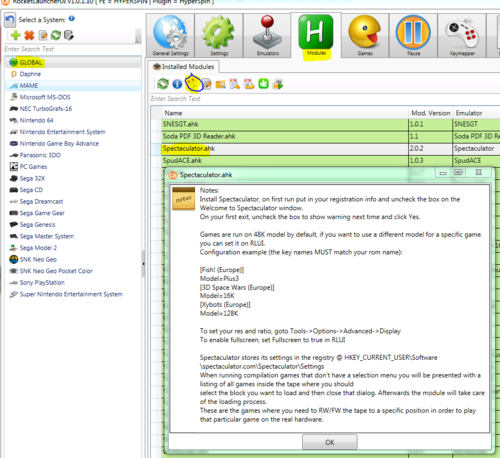
Task: Sort modules by the Name column
Action: click(285, 113)
